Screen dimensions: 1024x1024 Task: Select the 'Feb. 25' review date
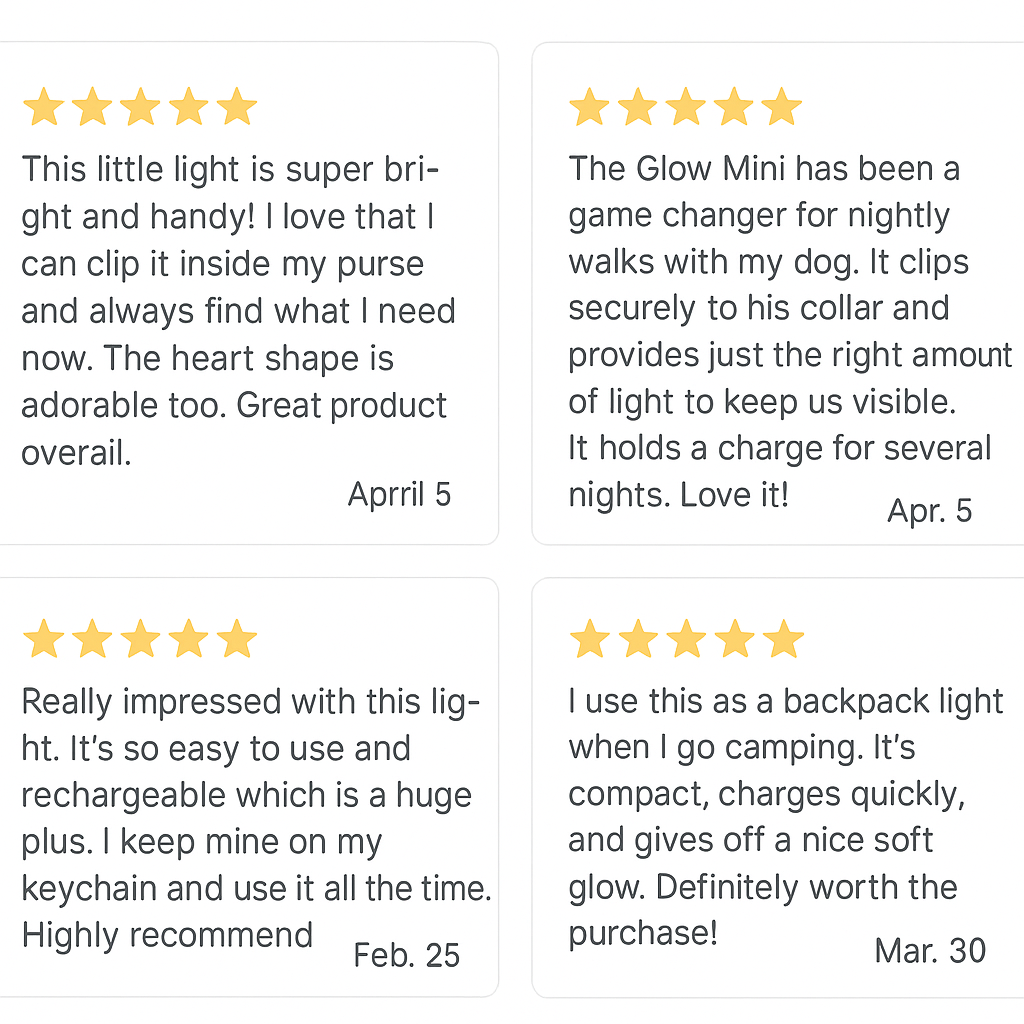point(406,955)
